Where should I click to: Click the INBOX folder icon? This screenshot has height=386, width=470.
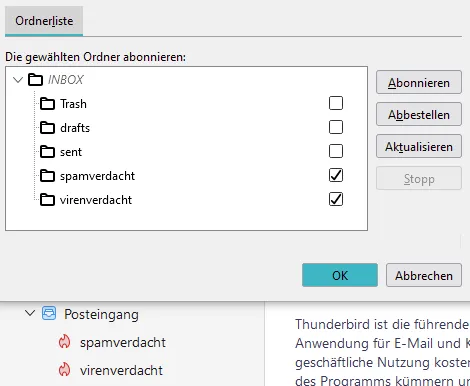pyautogui.click(x=35, y=80)
